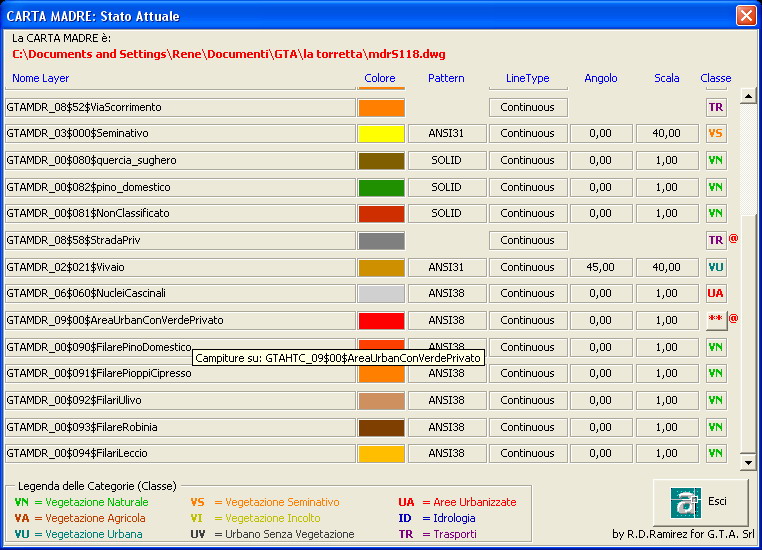Click the 45,00 angle field for Vivaio
762x550 pixels.
tap(600, 267)
